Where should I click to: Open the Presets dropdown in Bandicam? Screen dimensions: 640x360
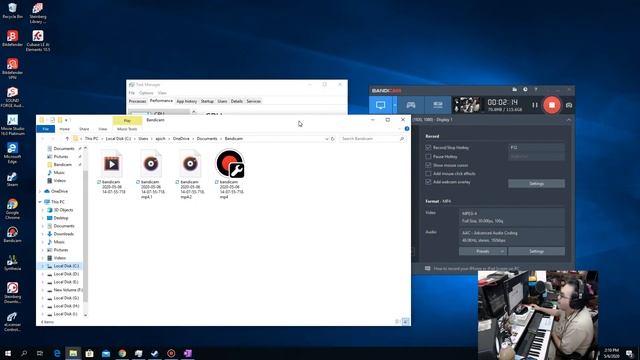point(483,251)
